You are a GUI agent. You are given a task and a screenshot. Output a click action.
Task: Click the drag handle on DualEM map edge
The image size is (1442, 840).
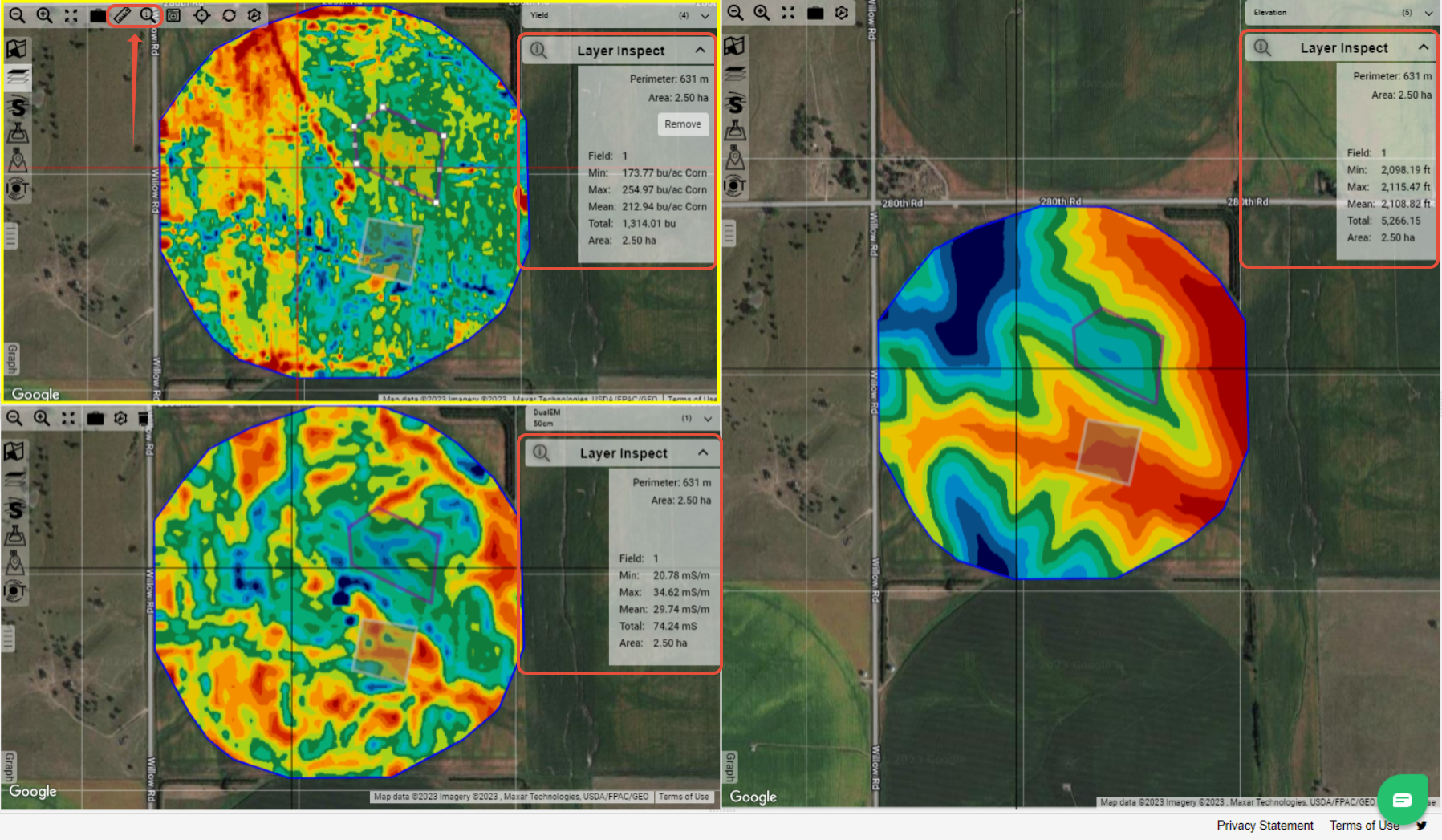pos(8,639)
